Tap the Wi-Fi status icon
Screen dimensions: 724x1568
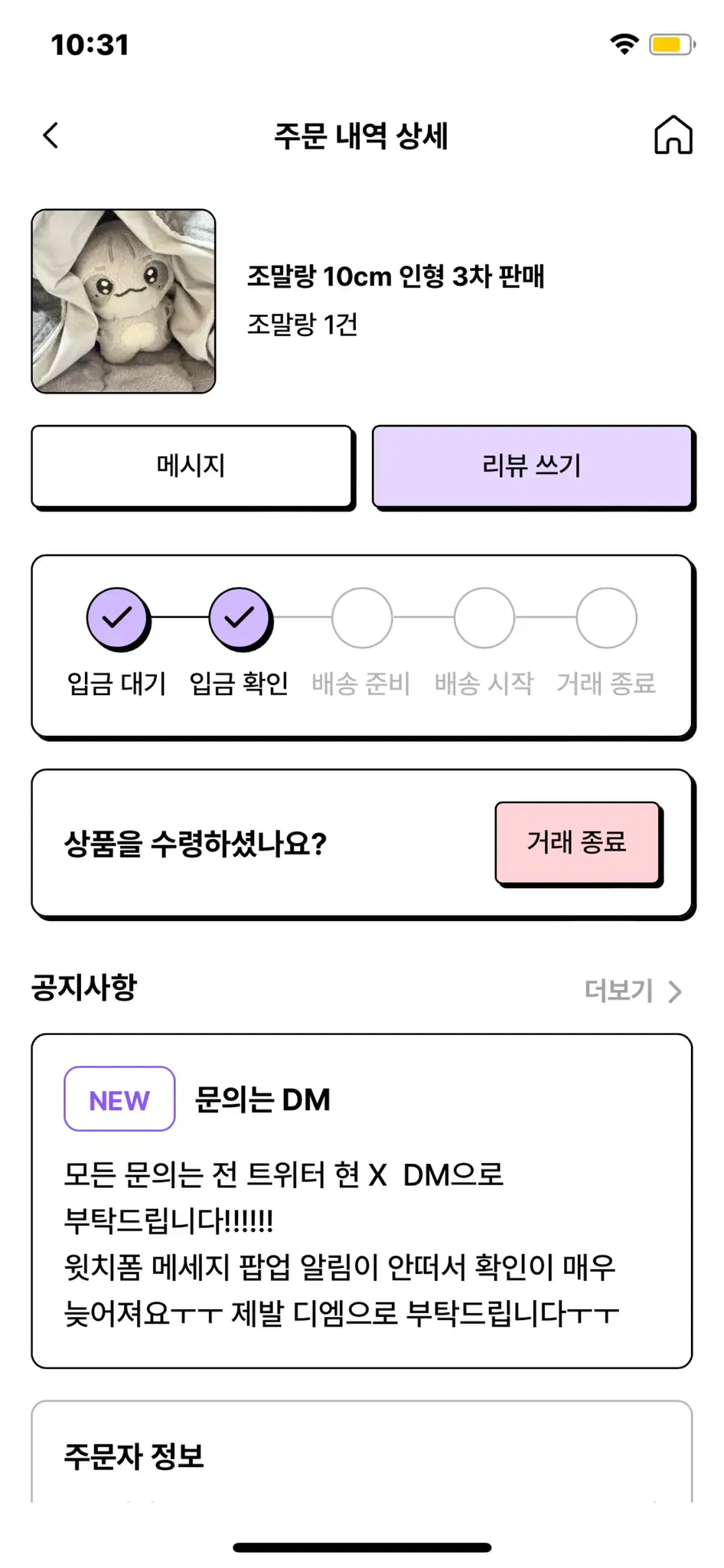pos(625,44)
